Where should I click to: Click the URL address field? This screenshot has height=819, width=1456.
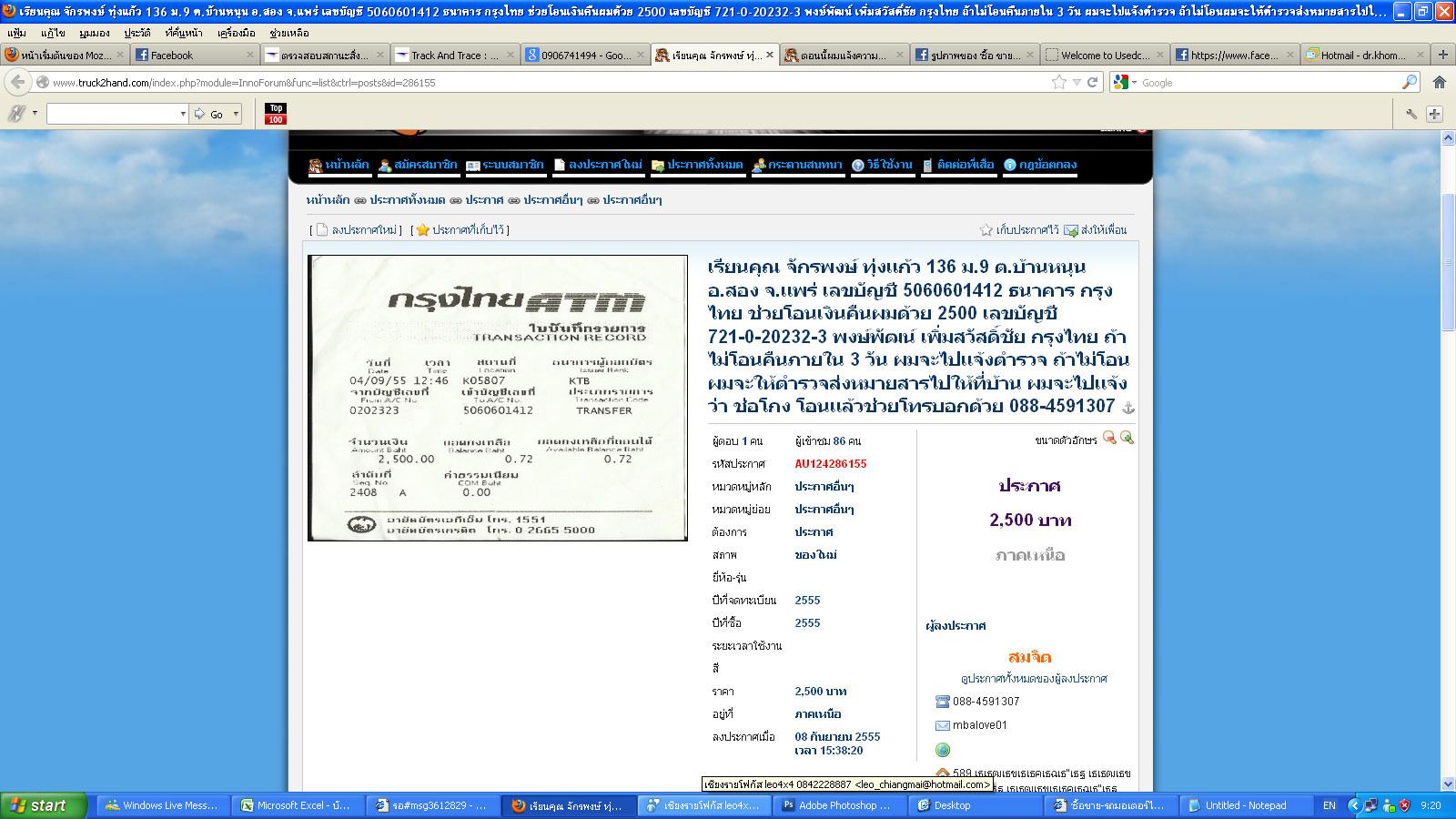click(546, 82)
